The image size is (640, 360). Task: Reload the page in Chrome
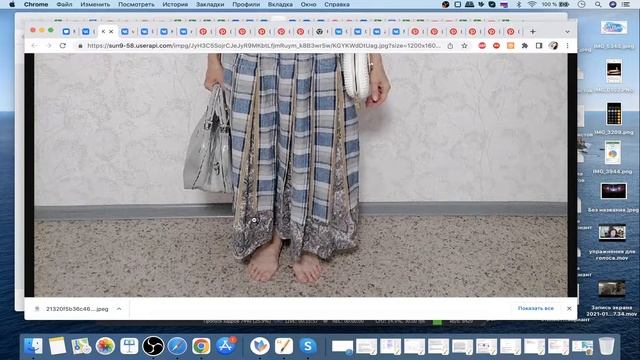pos(62,46)
